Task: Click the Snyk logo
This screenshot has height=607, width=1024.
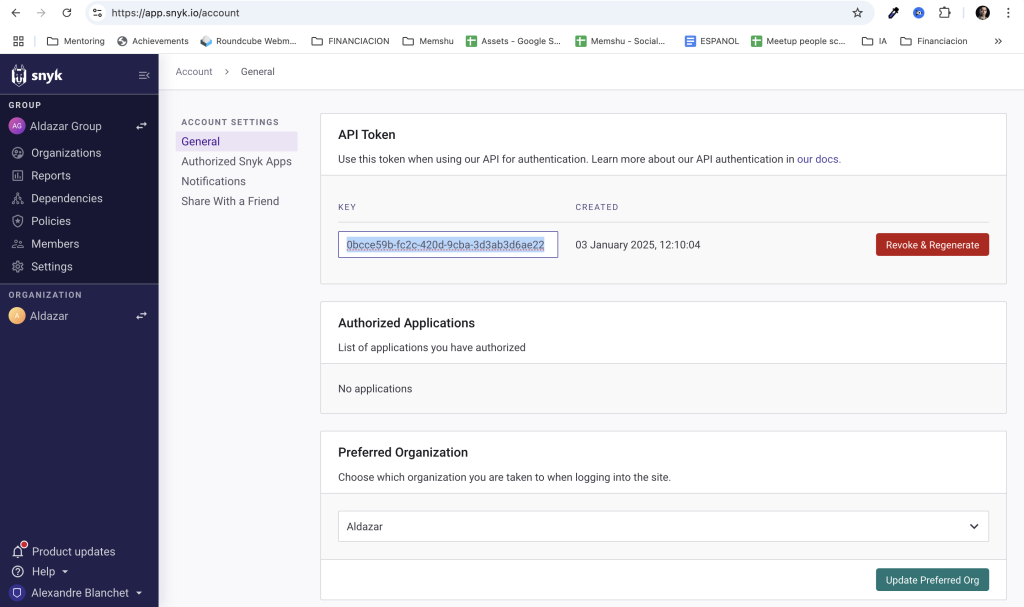Action: (x=37, y=75)
